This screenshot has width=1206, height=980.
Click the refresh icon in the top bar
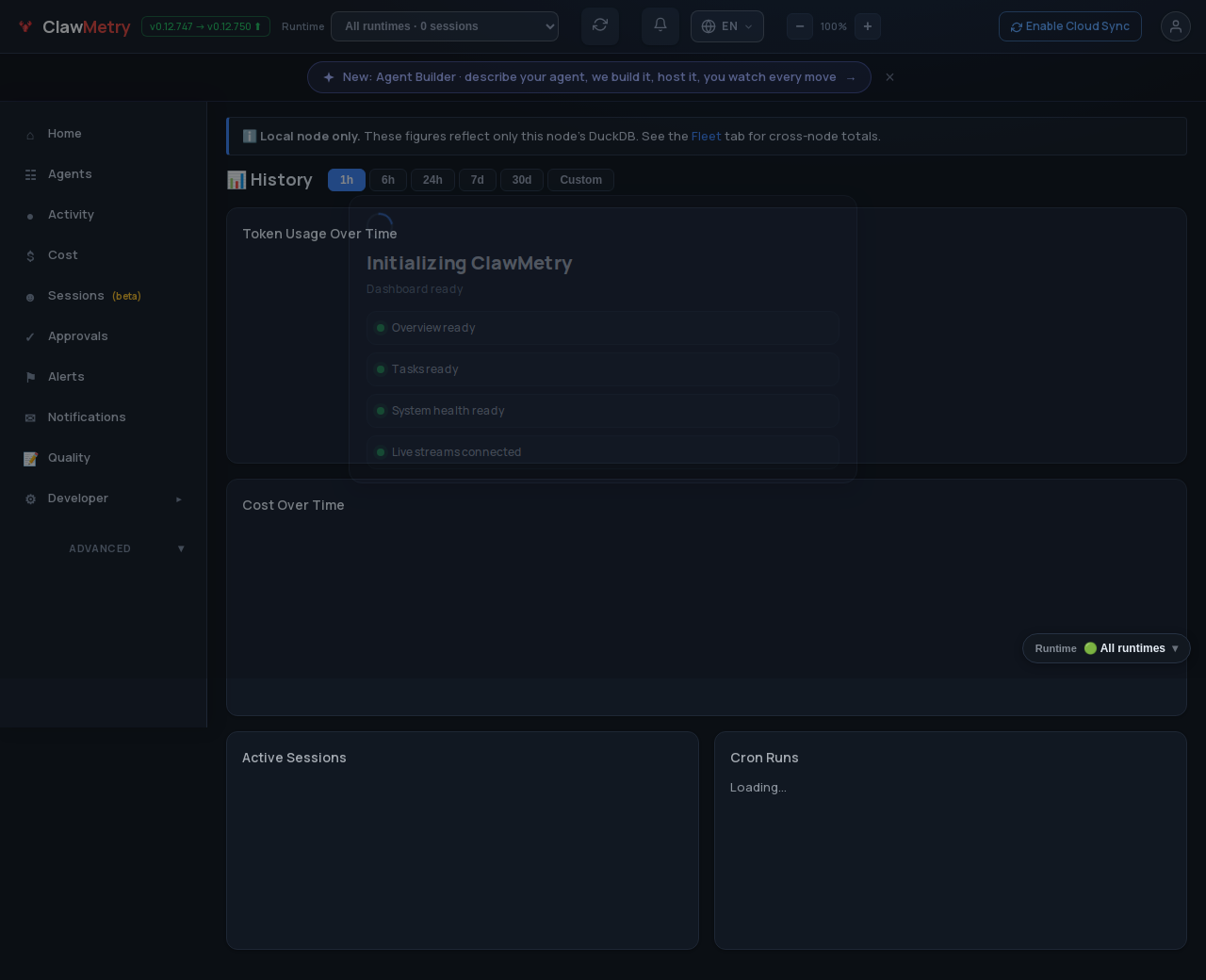click(600, 25)
